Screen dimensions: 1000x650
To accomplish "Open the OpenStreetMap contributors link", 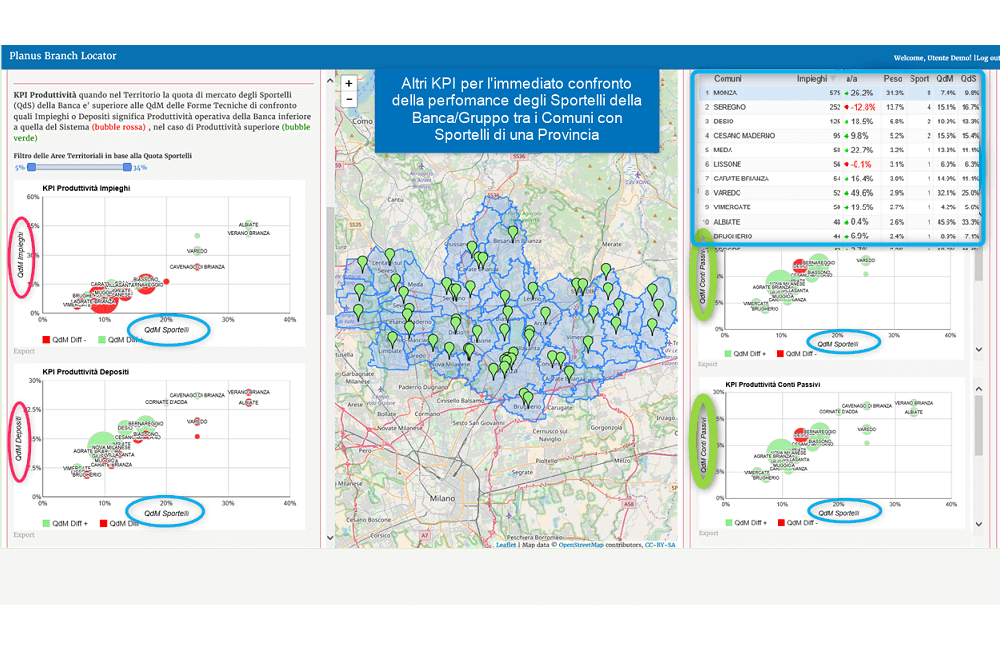I will coord(581,545).
